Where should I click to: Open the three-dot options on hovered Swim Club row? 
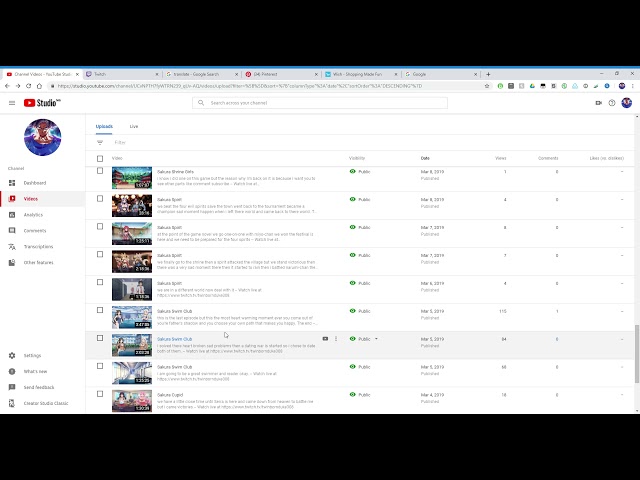pyautogui.click(x=336, y=339)
